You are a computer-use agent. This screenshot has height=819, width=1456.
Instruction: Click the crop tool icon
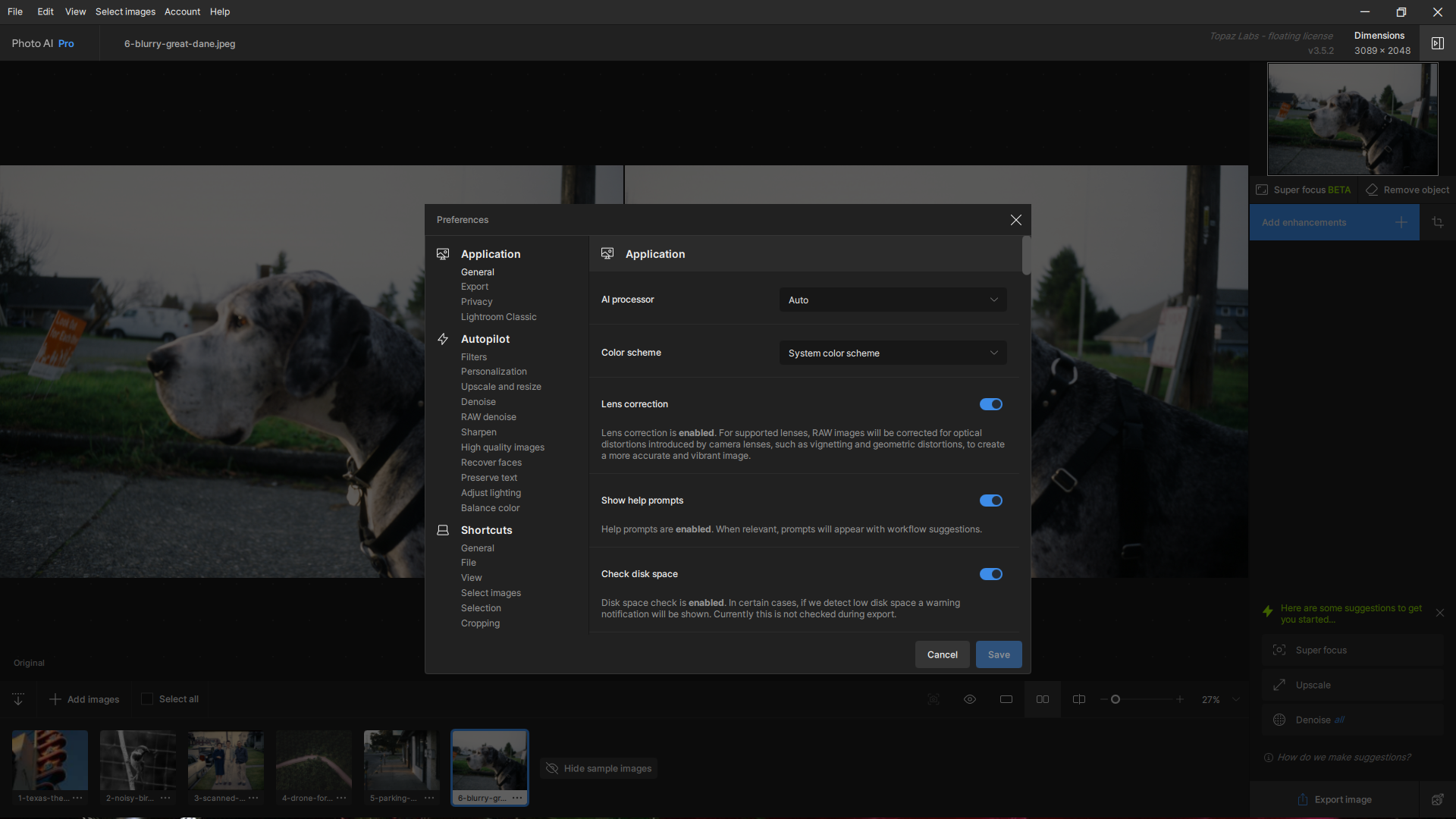(x=1438, y=222)
